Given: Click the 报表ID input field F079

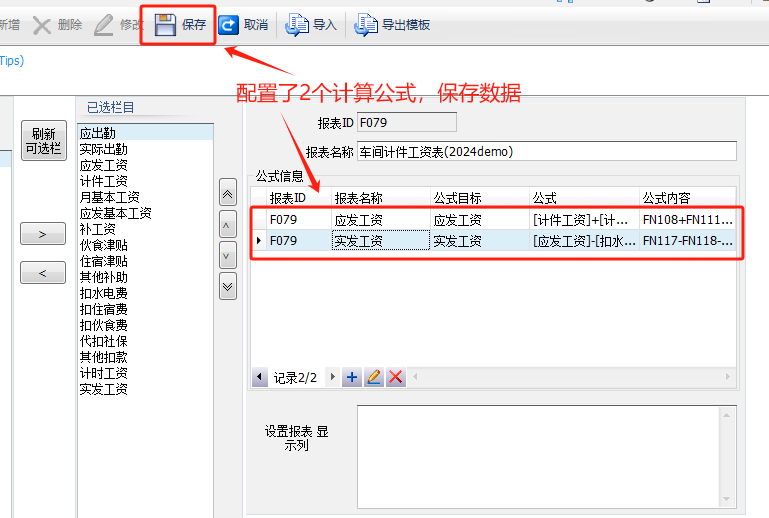Looking at the screenshot, I should pyautogui.click(x=407, y=122).
